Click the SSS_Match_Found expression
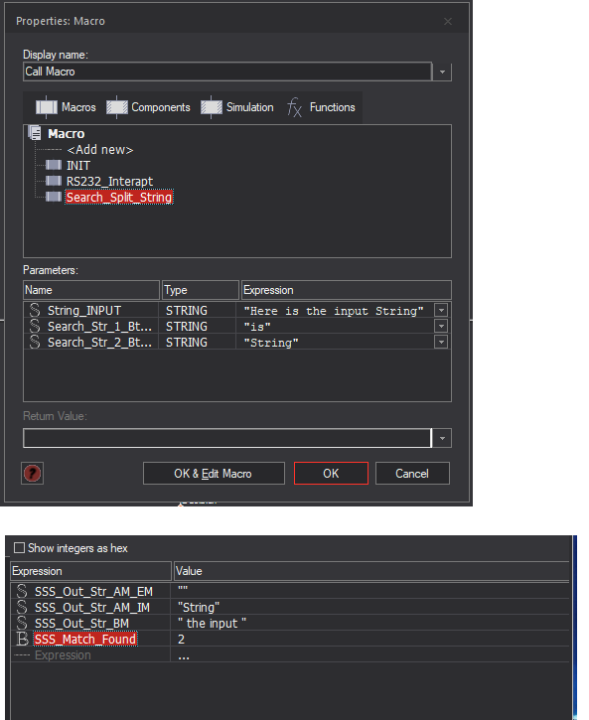589x720 pixels. 85,639
